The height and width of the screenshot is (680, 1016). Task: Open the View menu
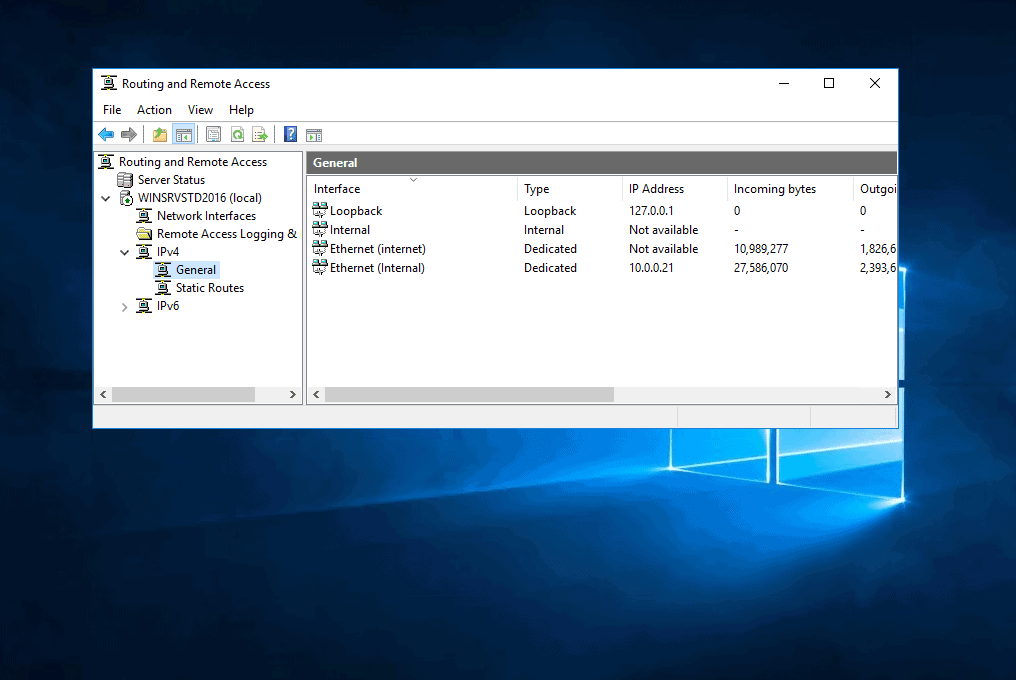[x=200, y=110]
